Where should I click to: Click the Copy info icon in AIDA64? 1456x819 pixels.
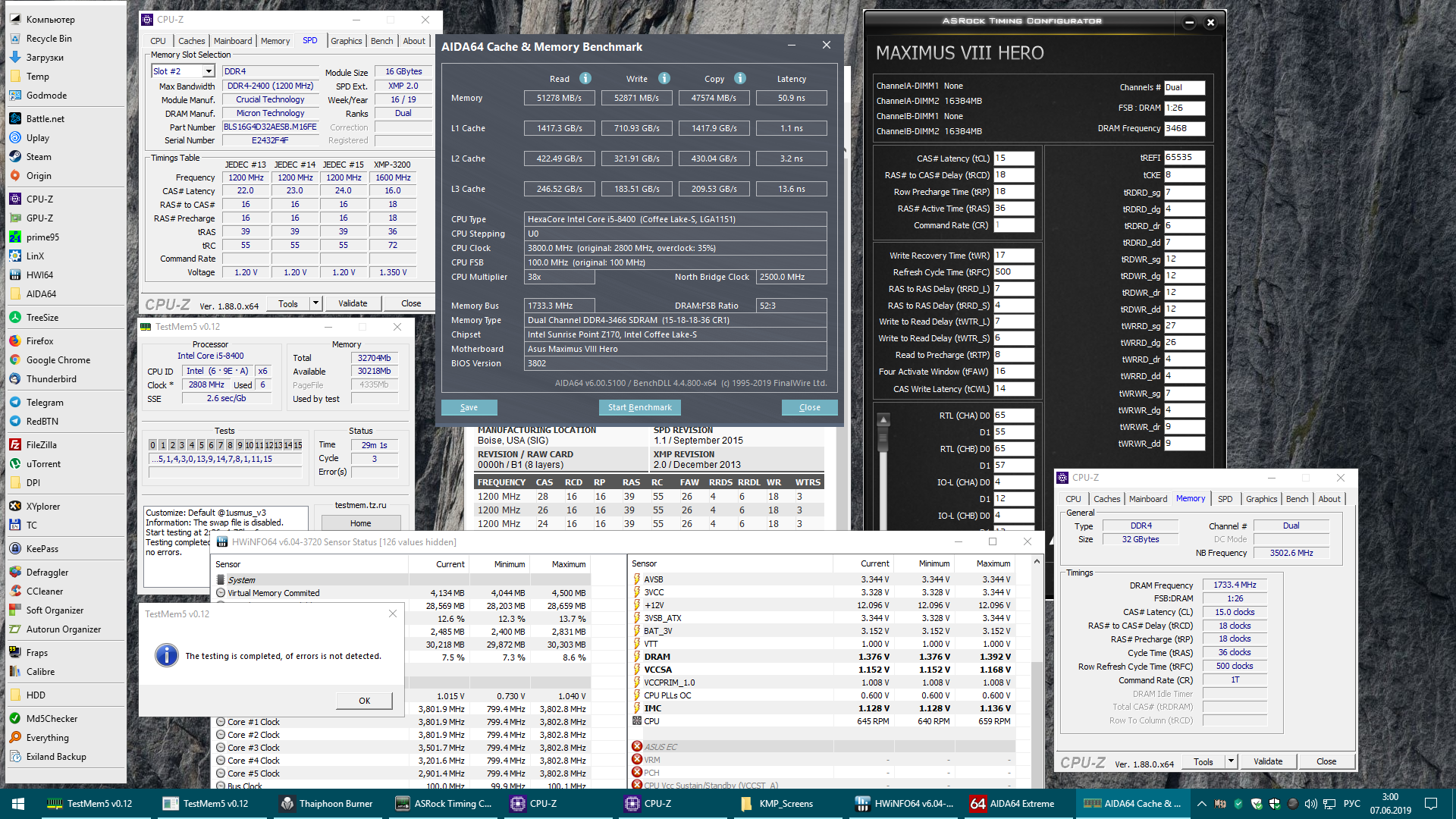coord(739,78)
